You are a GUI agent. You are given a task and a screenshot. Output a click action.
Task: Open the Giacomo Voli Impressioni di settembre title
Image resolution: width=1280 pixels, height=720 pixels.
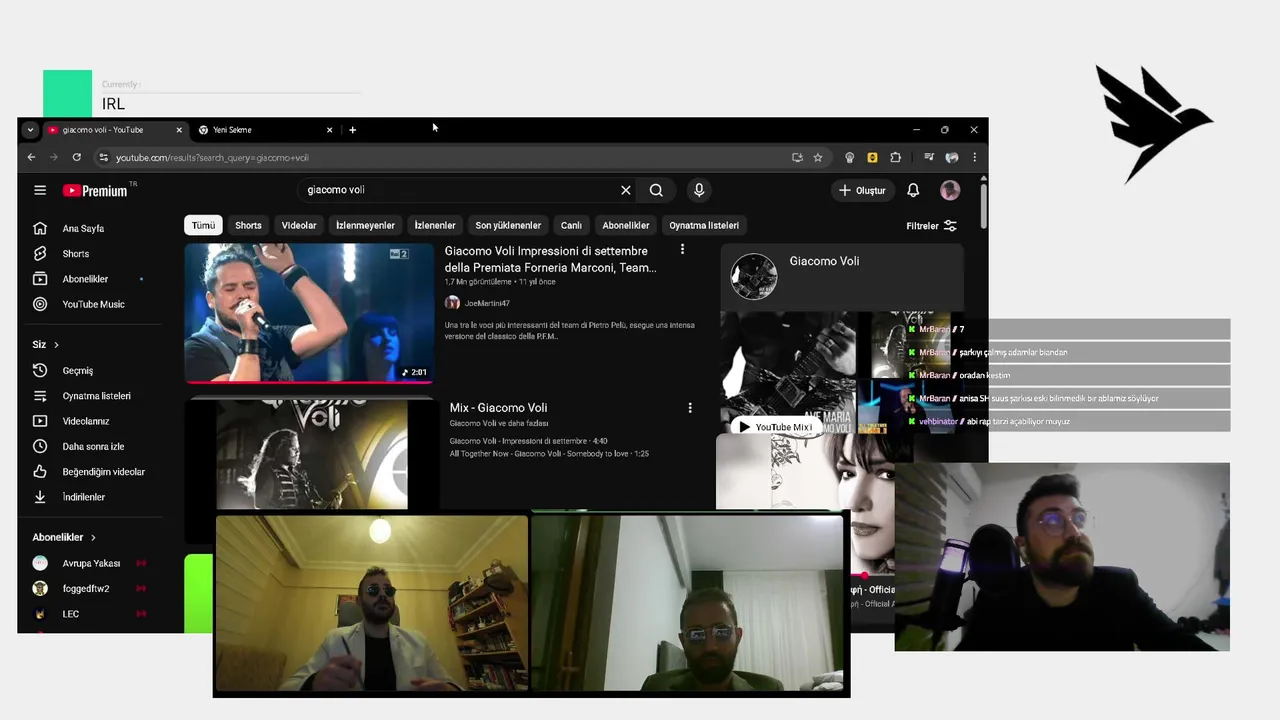pos(550,259)
